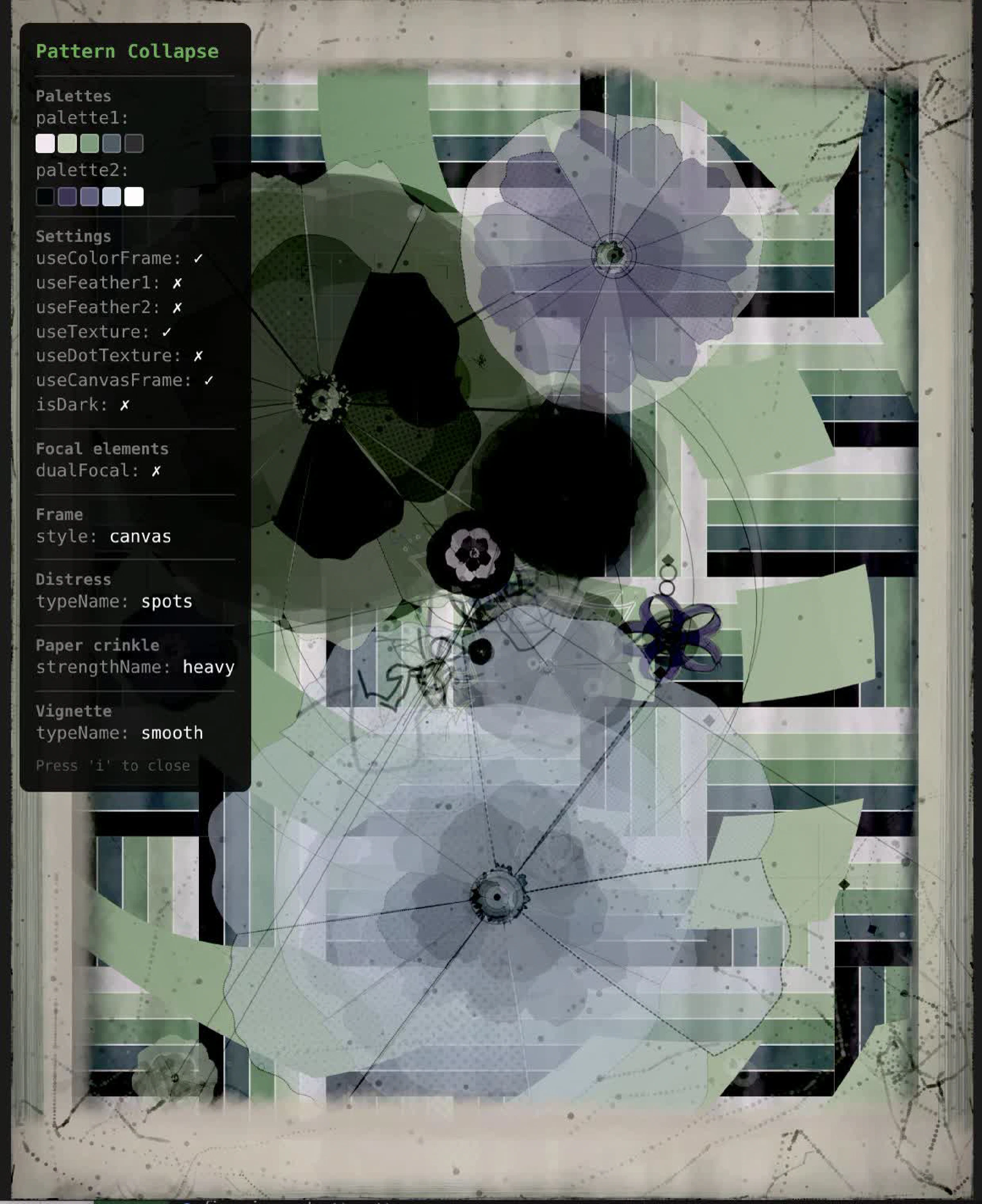Click the useTexture: label
The width and height of the screenshot is (982, 1204).
(x=93, y=332)
